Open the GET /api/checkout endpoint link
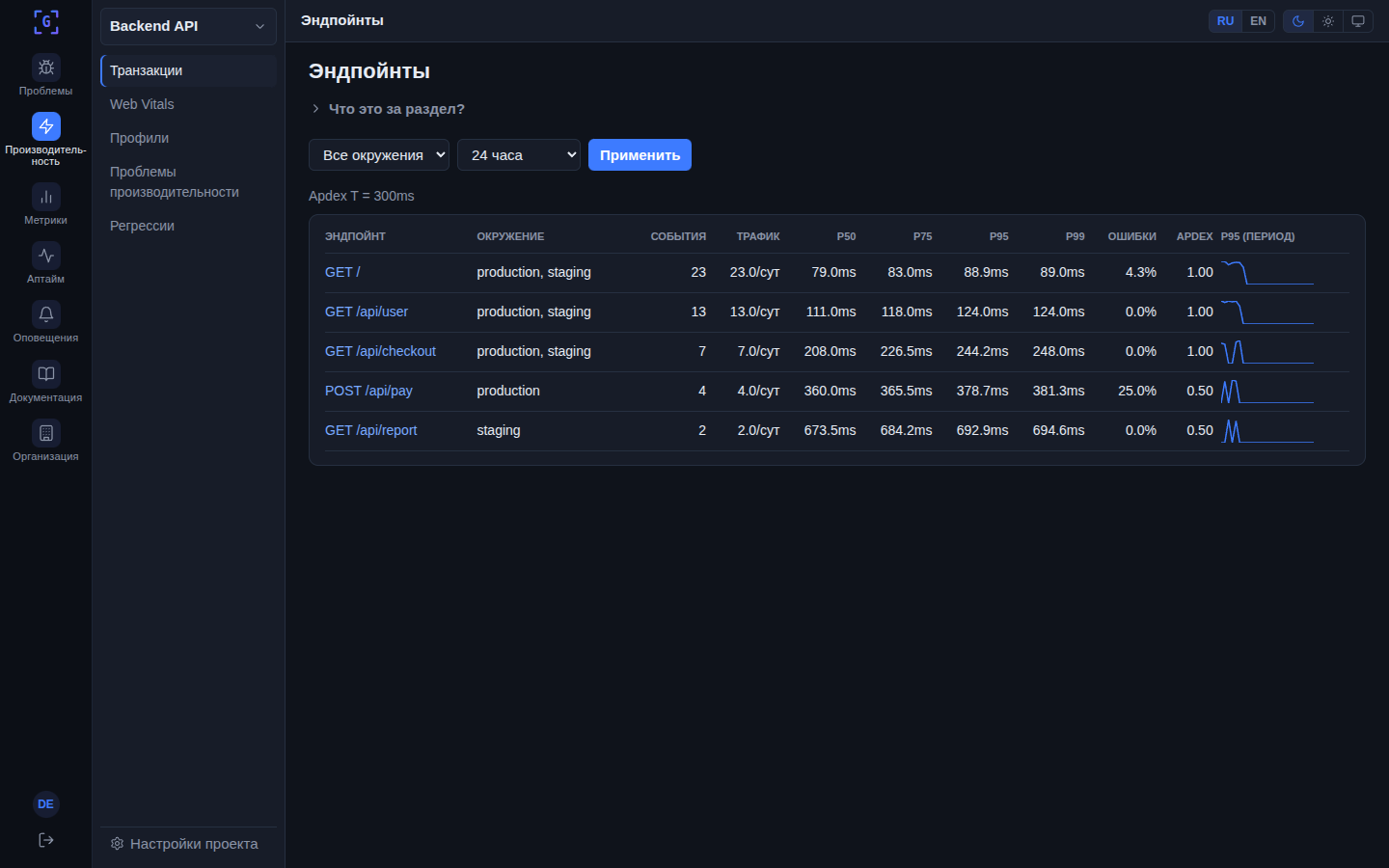This screenshot has height=868, width=1389. pos(380,351)
